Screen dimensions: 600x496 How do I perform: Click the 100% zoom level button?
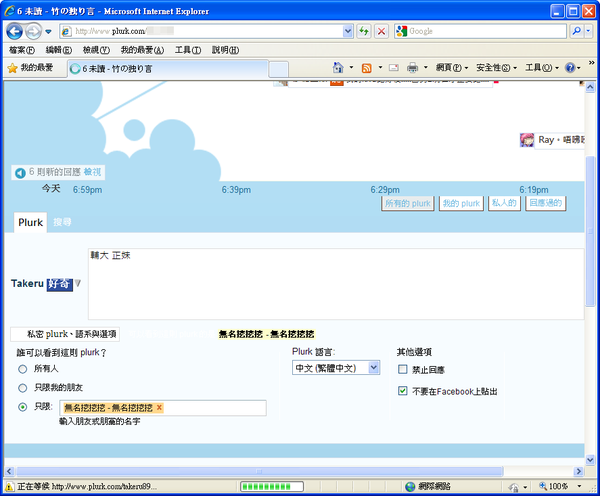click(x=553, y=486)
